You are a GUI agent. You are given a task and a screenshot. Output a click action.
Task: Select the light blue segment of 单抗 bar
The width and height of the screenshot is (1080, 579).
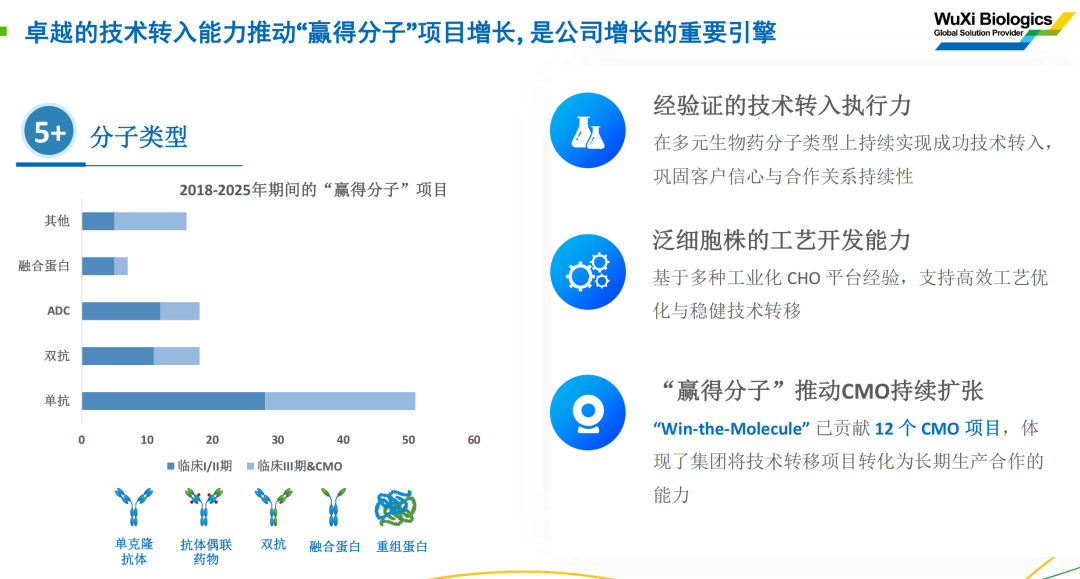pyautogui.click(x=340, y=401)
